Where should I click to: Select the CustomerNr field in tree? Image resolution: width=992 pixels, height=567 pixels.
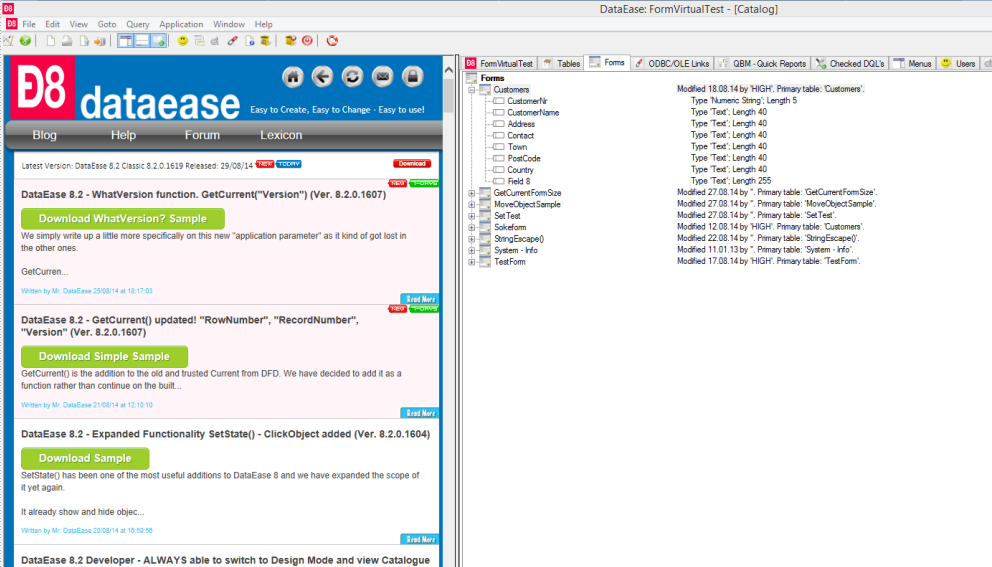pyautogui.click(x=527, y=101)
